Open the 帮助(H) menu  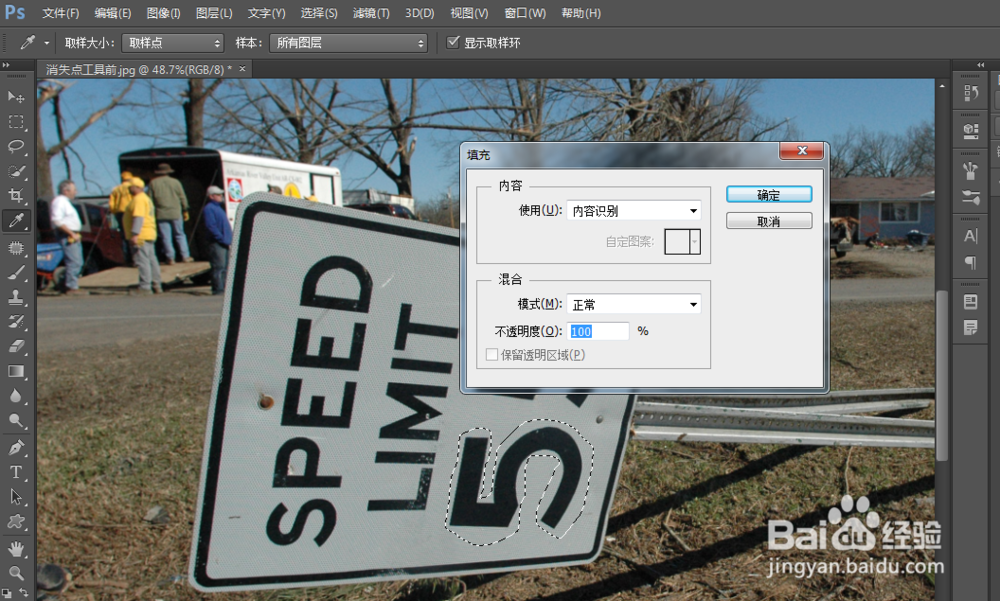pyautogui.click(x=581, y=13)
